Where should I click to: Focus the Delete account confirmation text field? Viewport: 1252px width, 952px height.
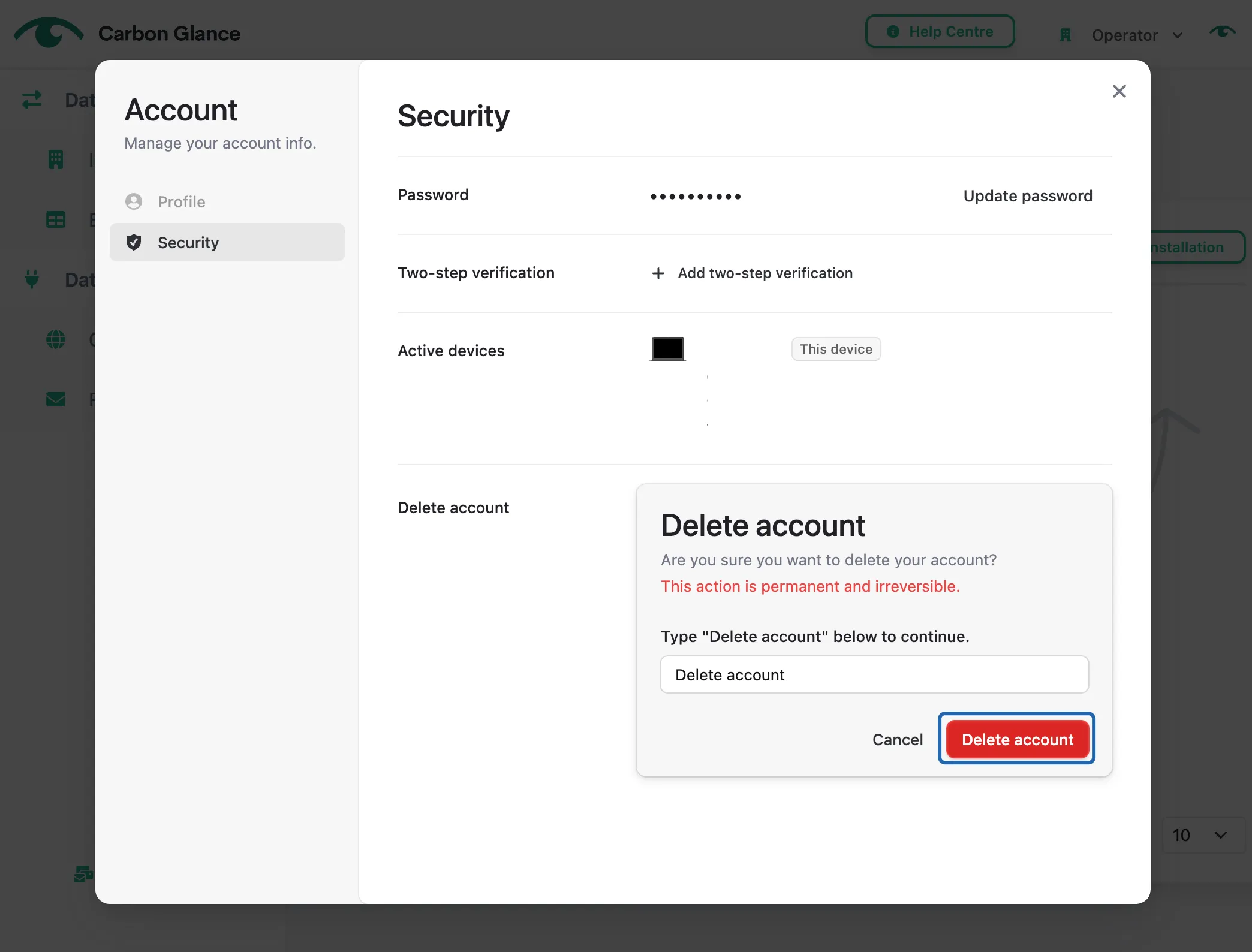874,674
